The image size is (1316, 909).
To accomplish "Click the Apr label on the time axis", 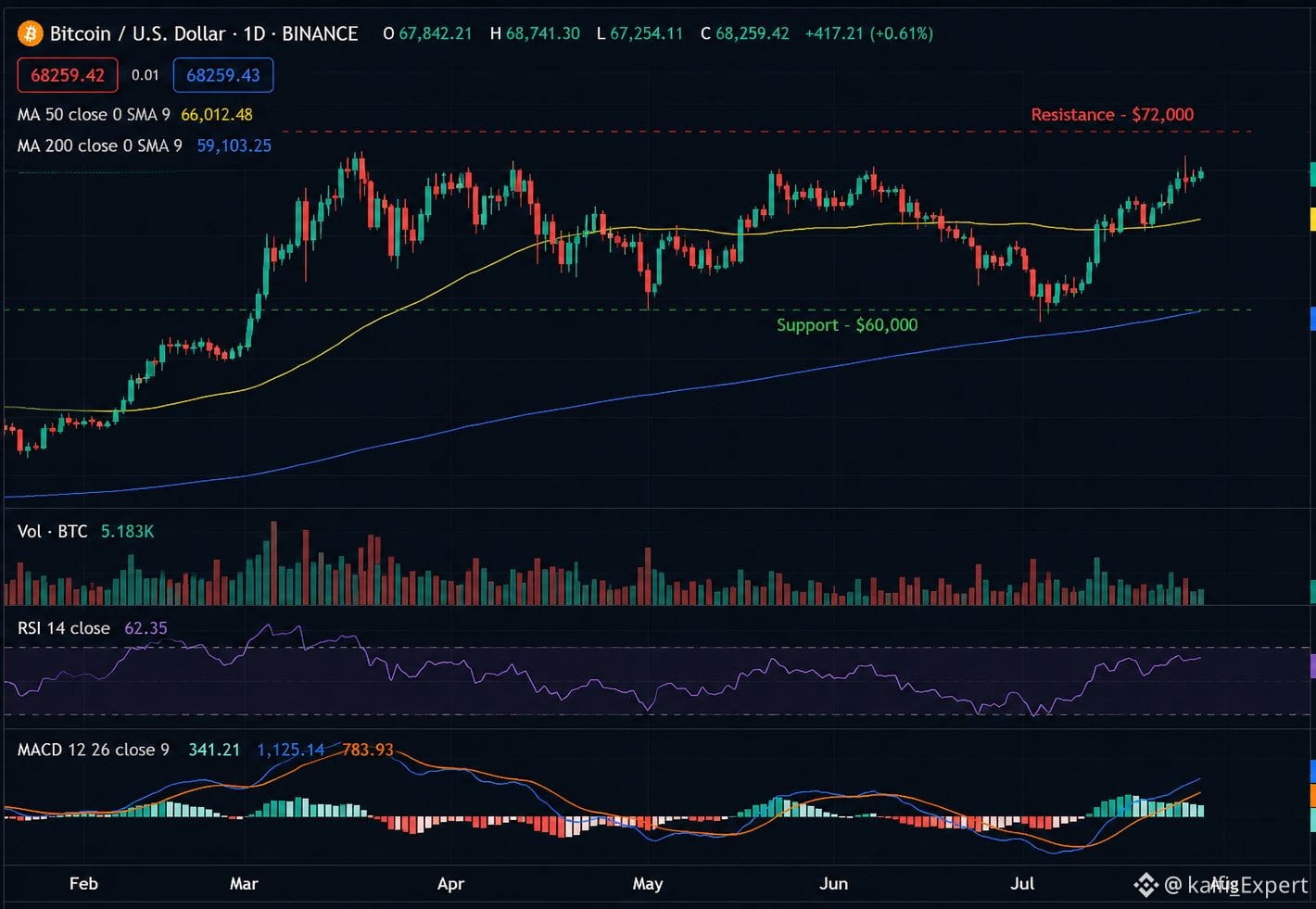I will pyautogui.click(x=450, y=884).
